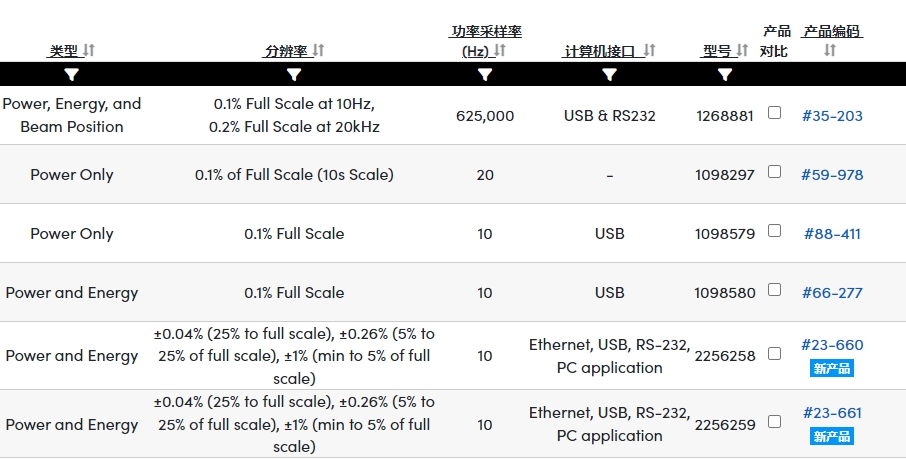Image resolution: width=906 pixels, height=460 pixels.
Task: Open the filter icon under 功率采样率 column
Action: coord(485,75)
